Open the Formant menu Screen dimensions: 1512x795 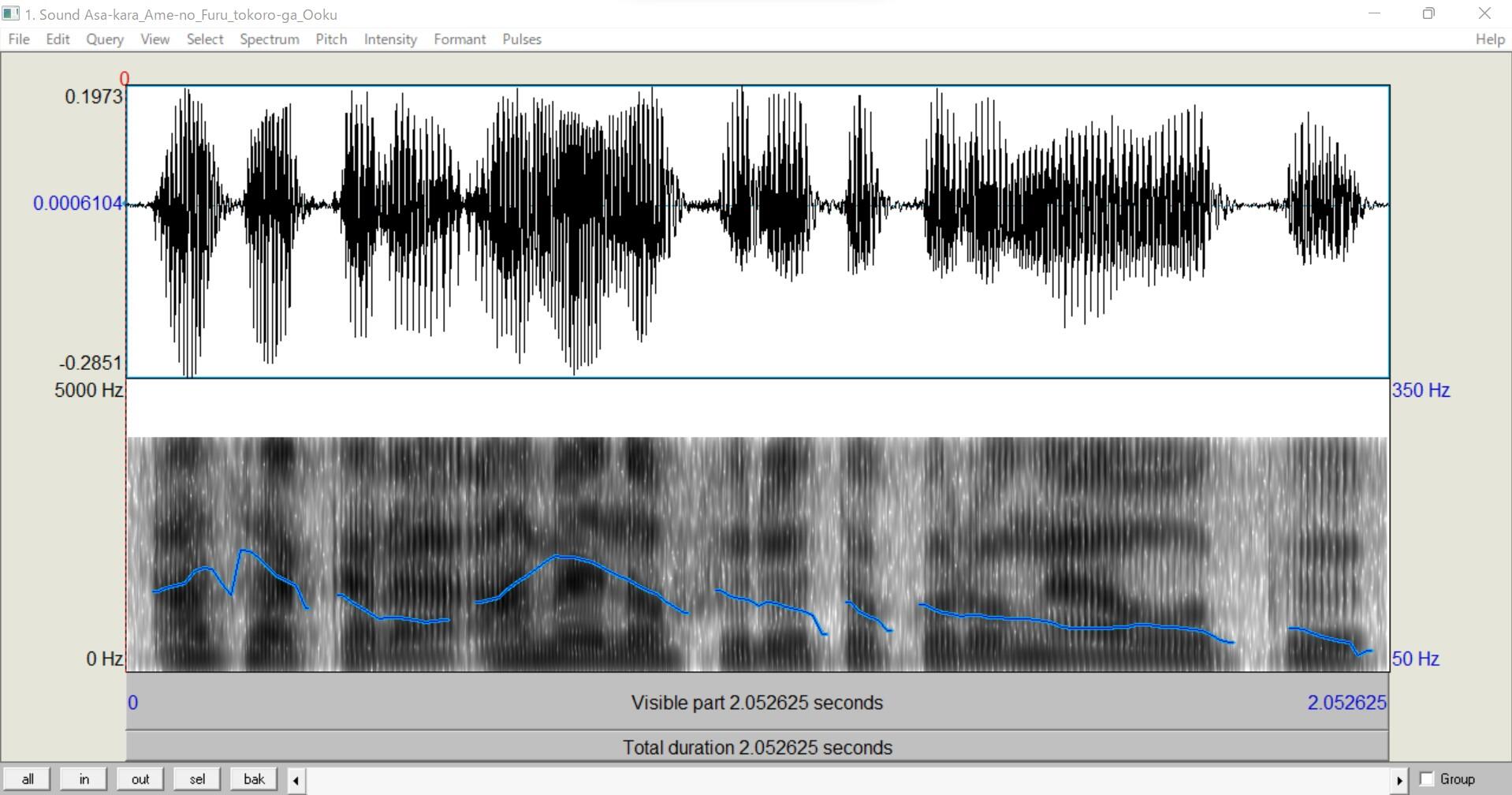460,39
